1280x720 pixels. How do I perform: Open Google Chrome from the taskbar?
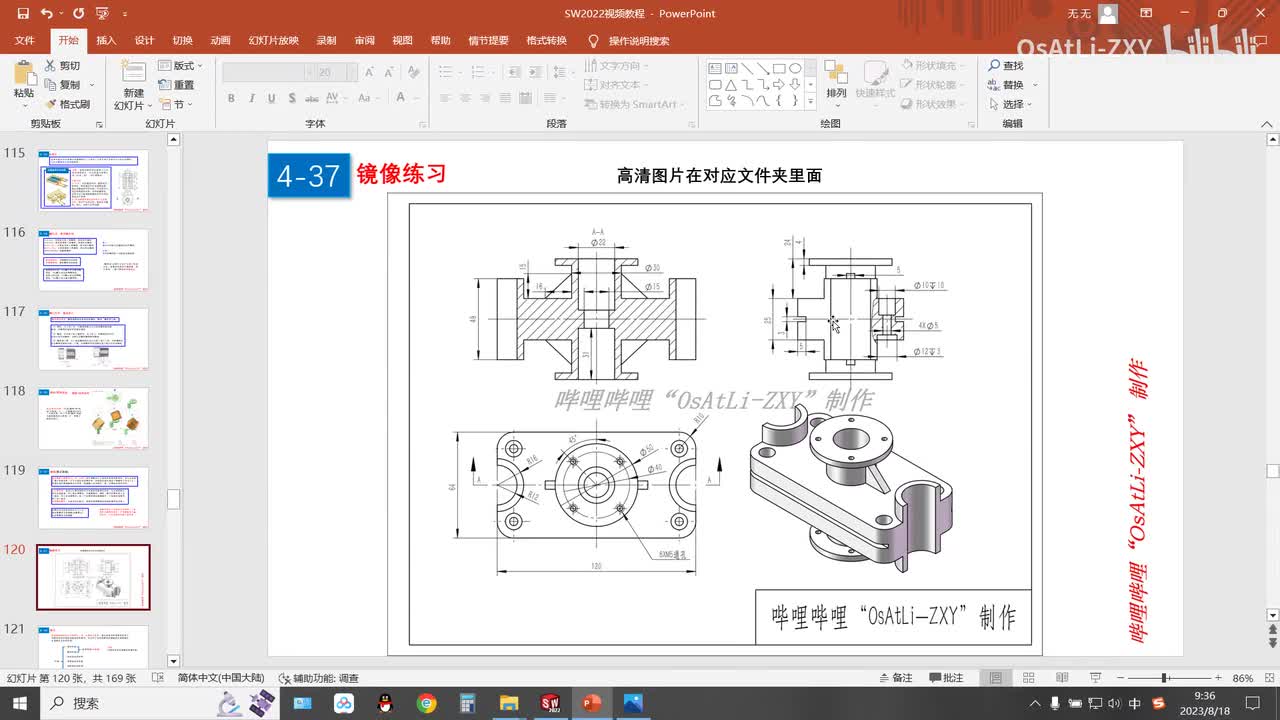click(x=427, y=703)
